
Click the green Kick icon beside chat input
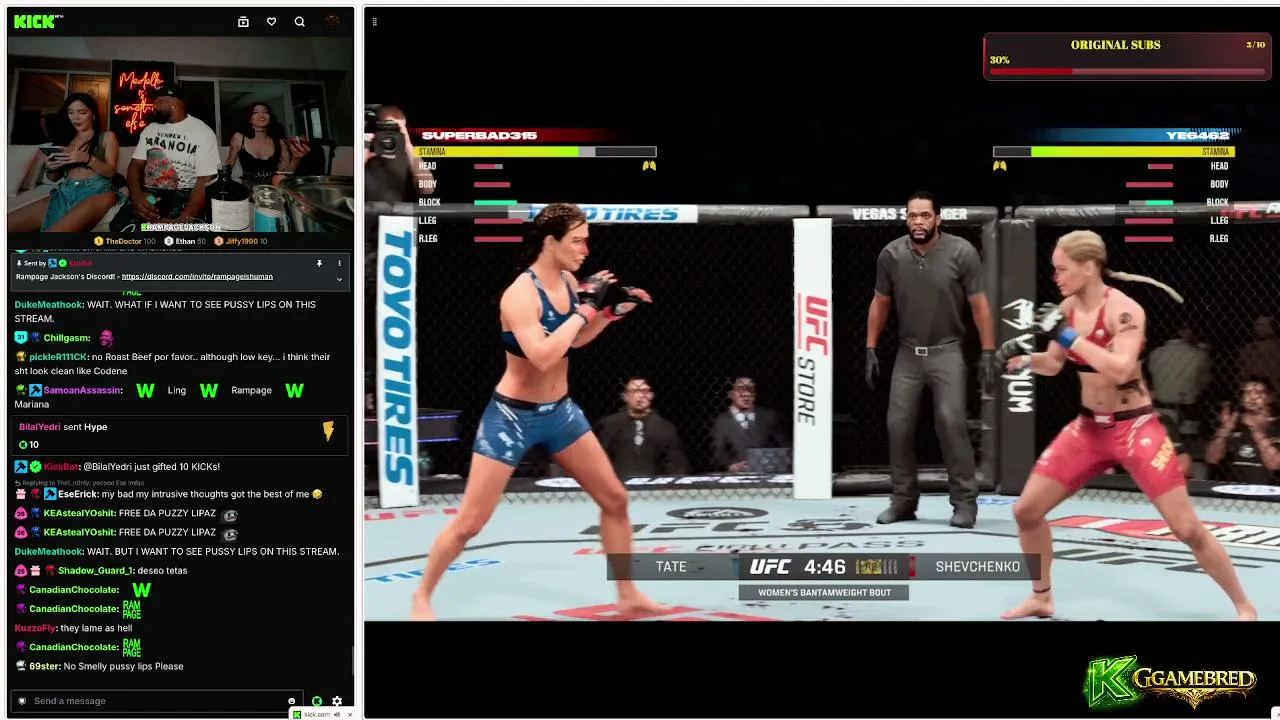(x=317, y=701)
